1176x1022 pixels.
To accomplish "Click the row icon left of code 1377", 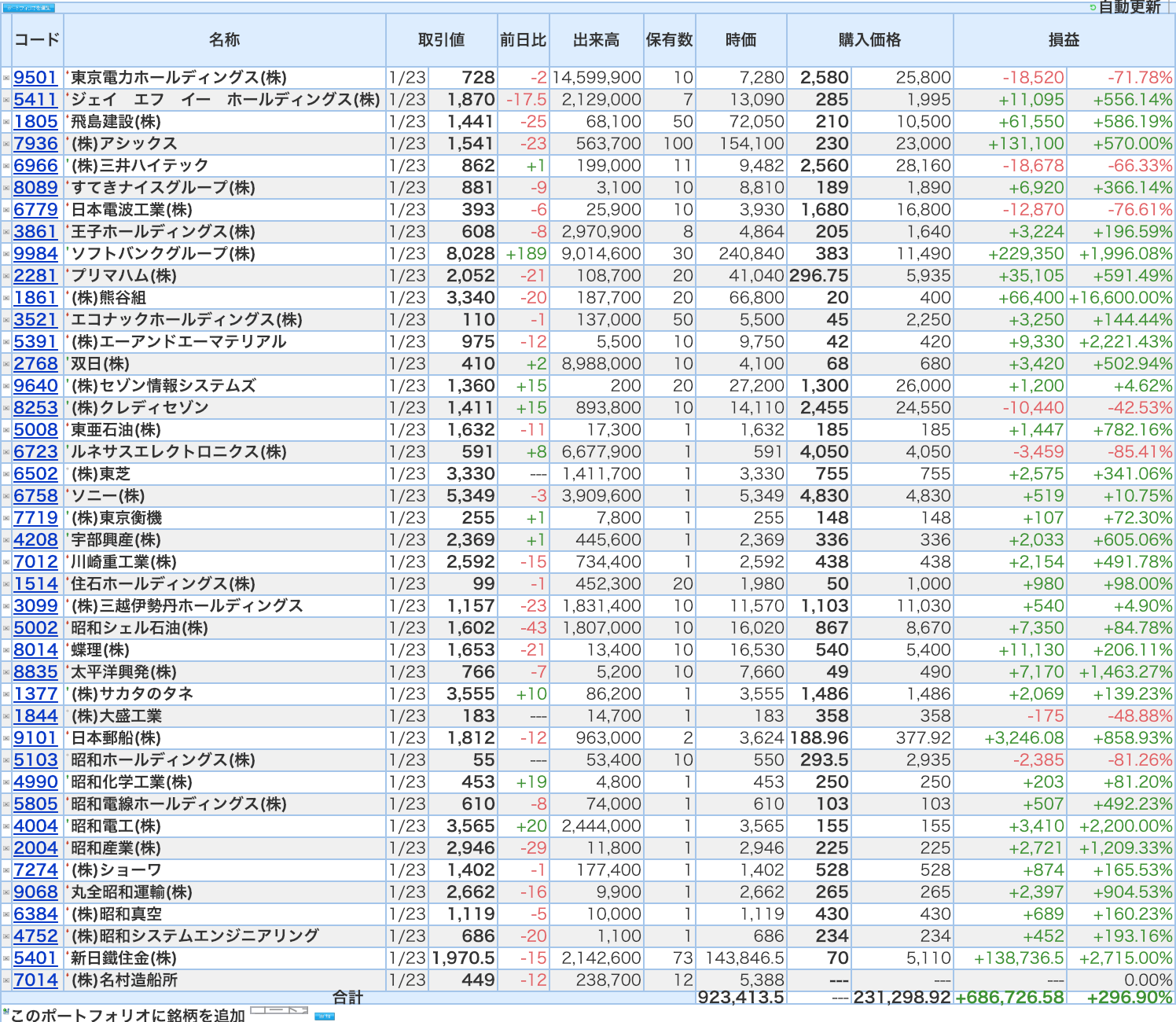I will pyautogui.click(x=6, y=694).
